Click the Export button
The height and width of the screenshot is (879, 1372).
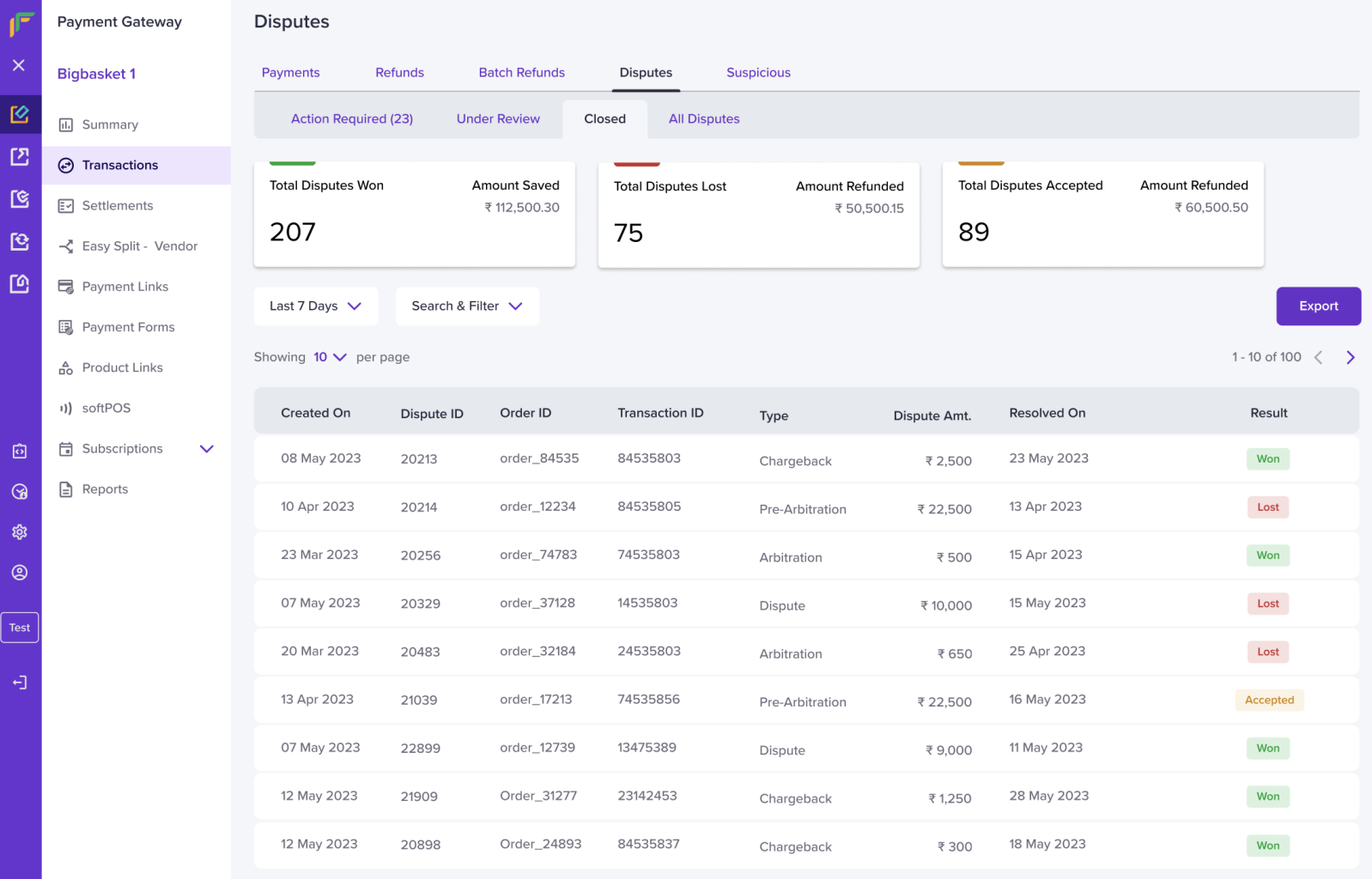(1319, 306)
